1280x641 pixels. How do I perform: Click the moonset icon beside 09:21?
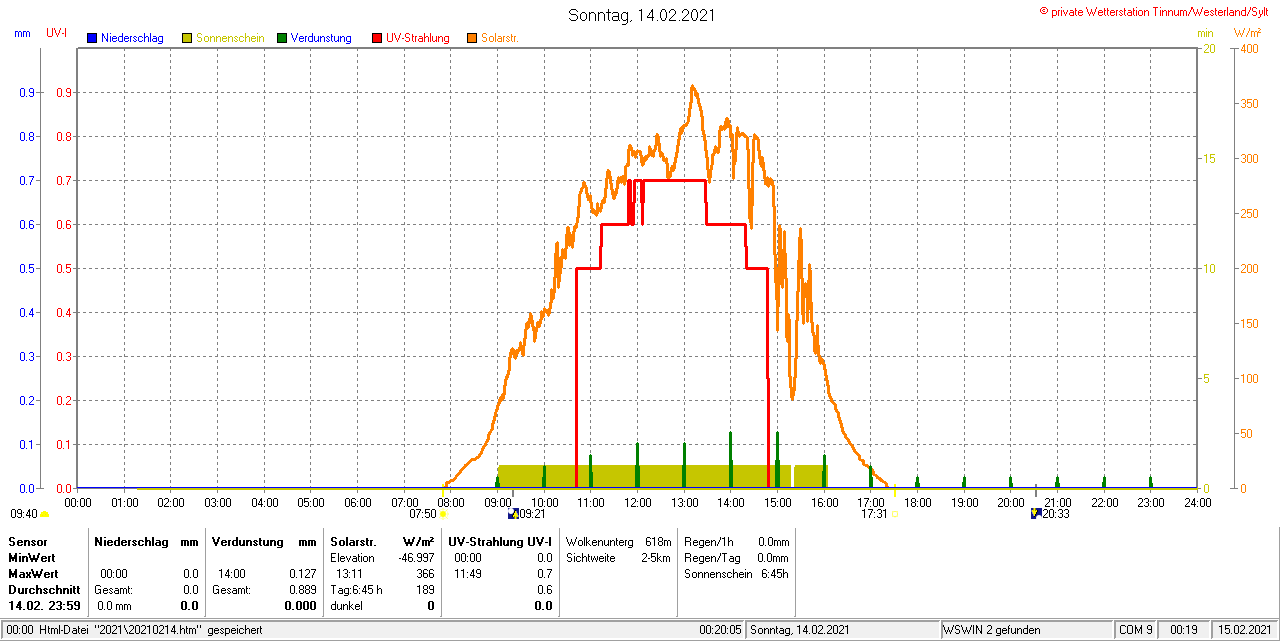click(513, 513)
